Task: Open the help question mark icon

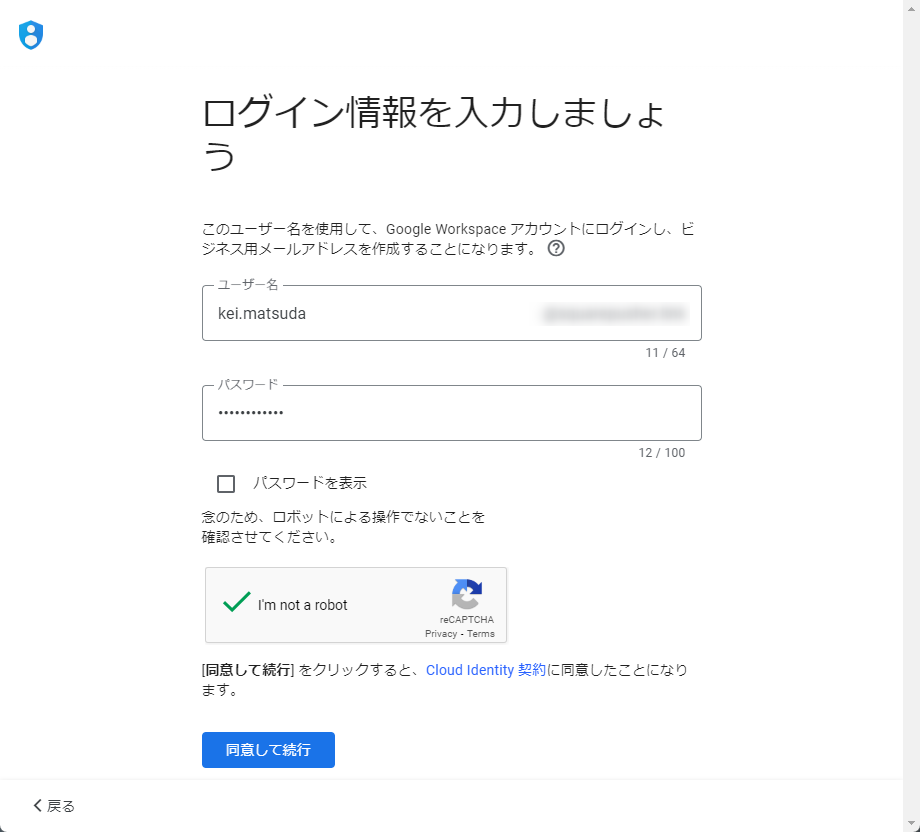Action: (x=556, y=249)
